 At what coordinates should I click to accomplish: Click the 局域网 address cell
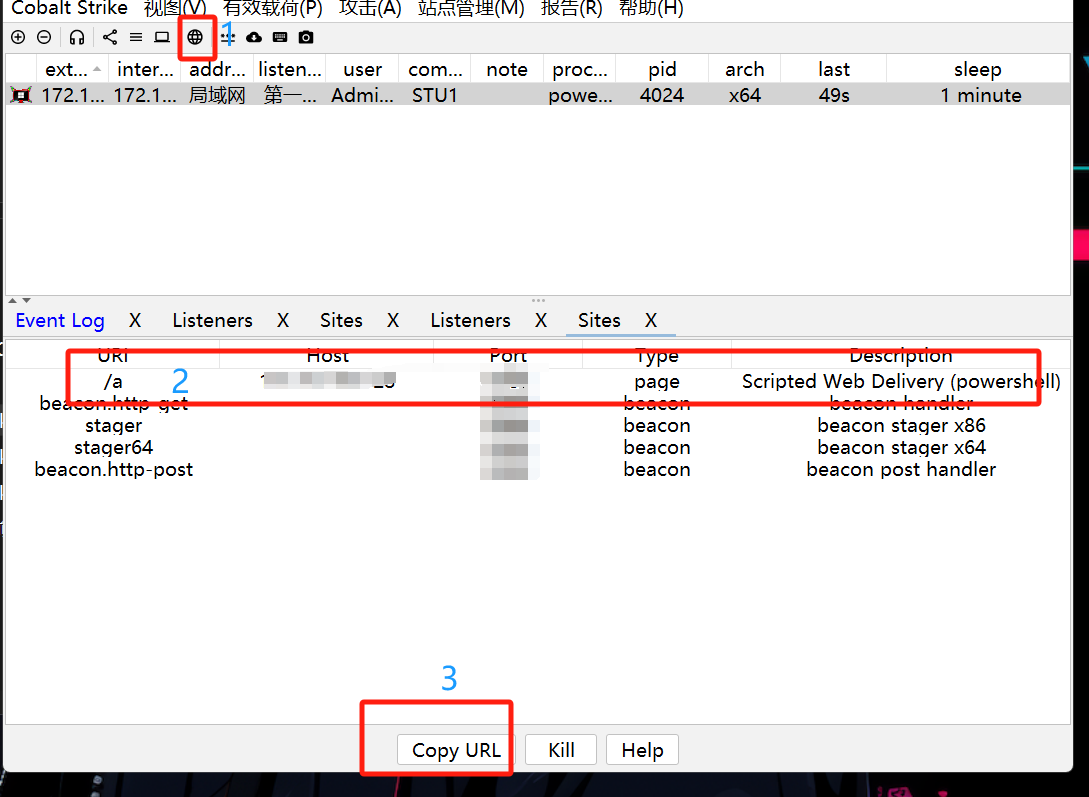click(x=217, y=95)
